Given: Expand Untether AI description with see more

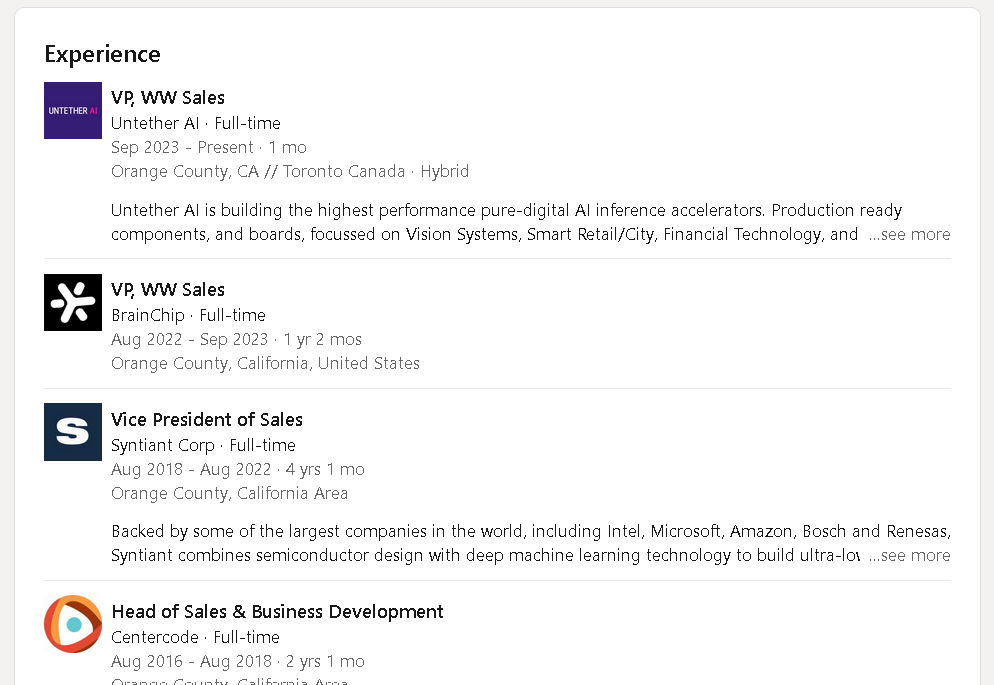Looking at the screenshot, I should point(909,234).
